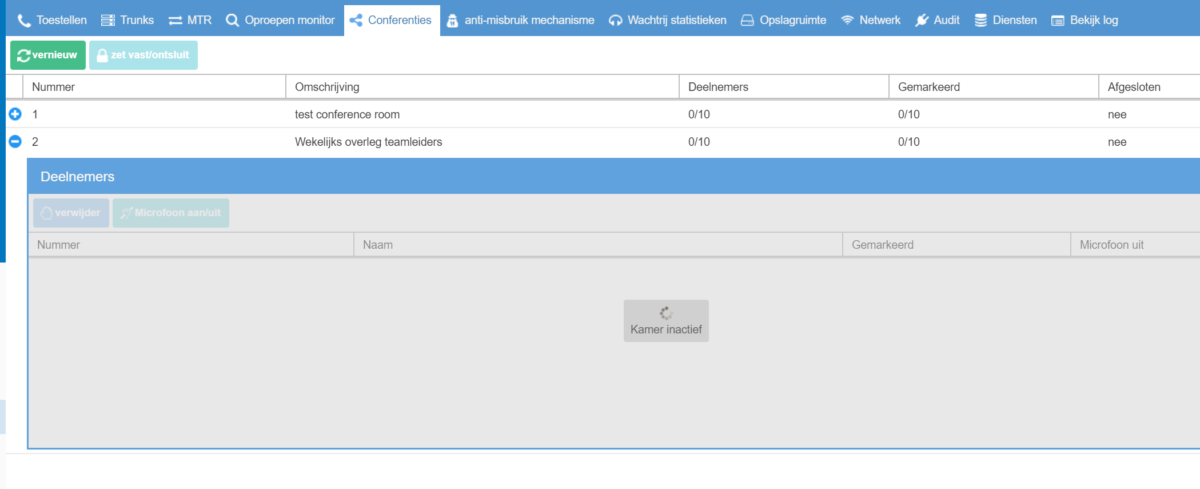Click the arrows icon next to MTR
Image resolution: width=1200 pixels, height=489 pixels.
pos(175,20)
